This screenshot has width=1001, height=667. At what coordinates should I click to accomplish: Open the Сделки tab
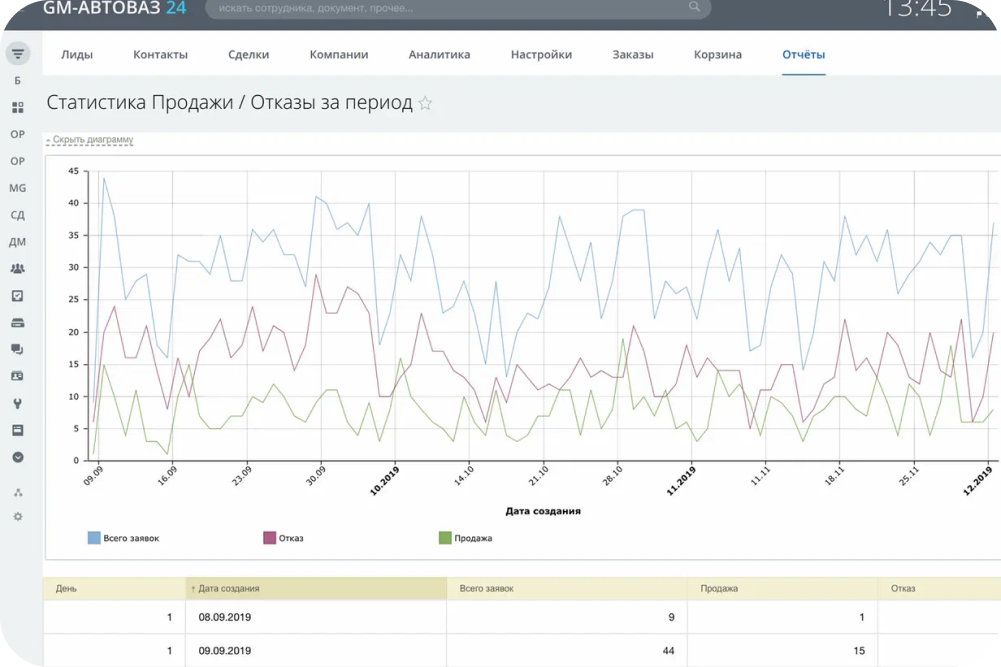pyautogui.click(x=248, y=54)
